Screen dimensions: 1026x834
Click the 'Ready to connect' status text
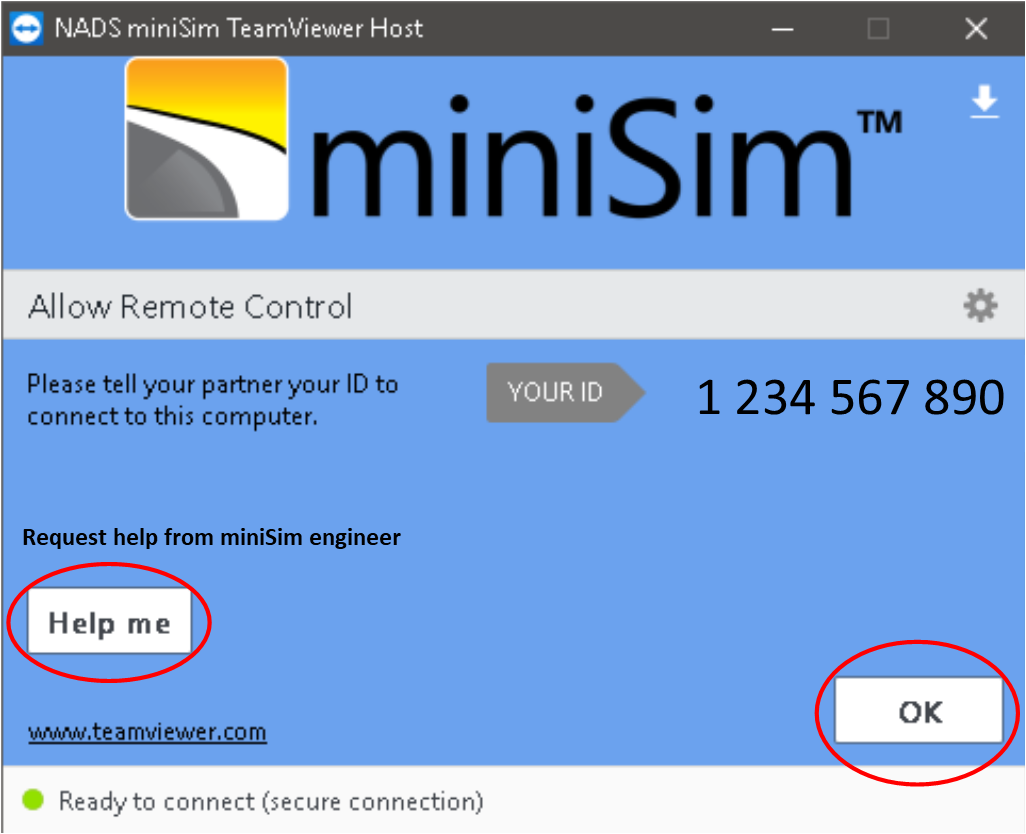[x=270, y=801]
